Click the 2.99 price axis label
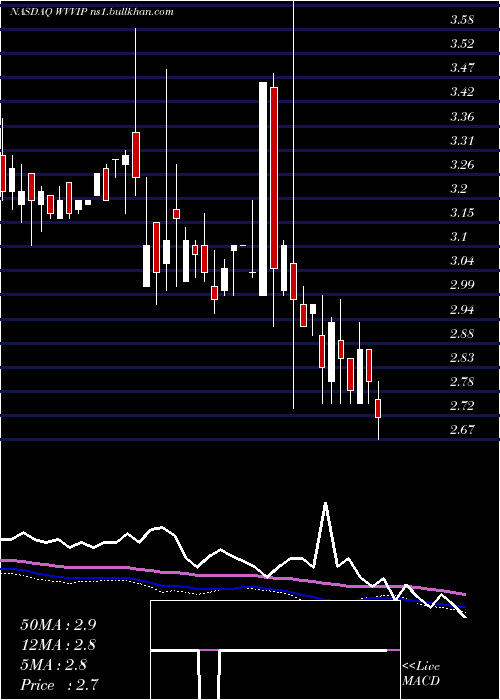Image resolution: width=500 pixels, height=700 pixels. coord(461,285)
